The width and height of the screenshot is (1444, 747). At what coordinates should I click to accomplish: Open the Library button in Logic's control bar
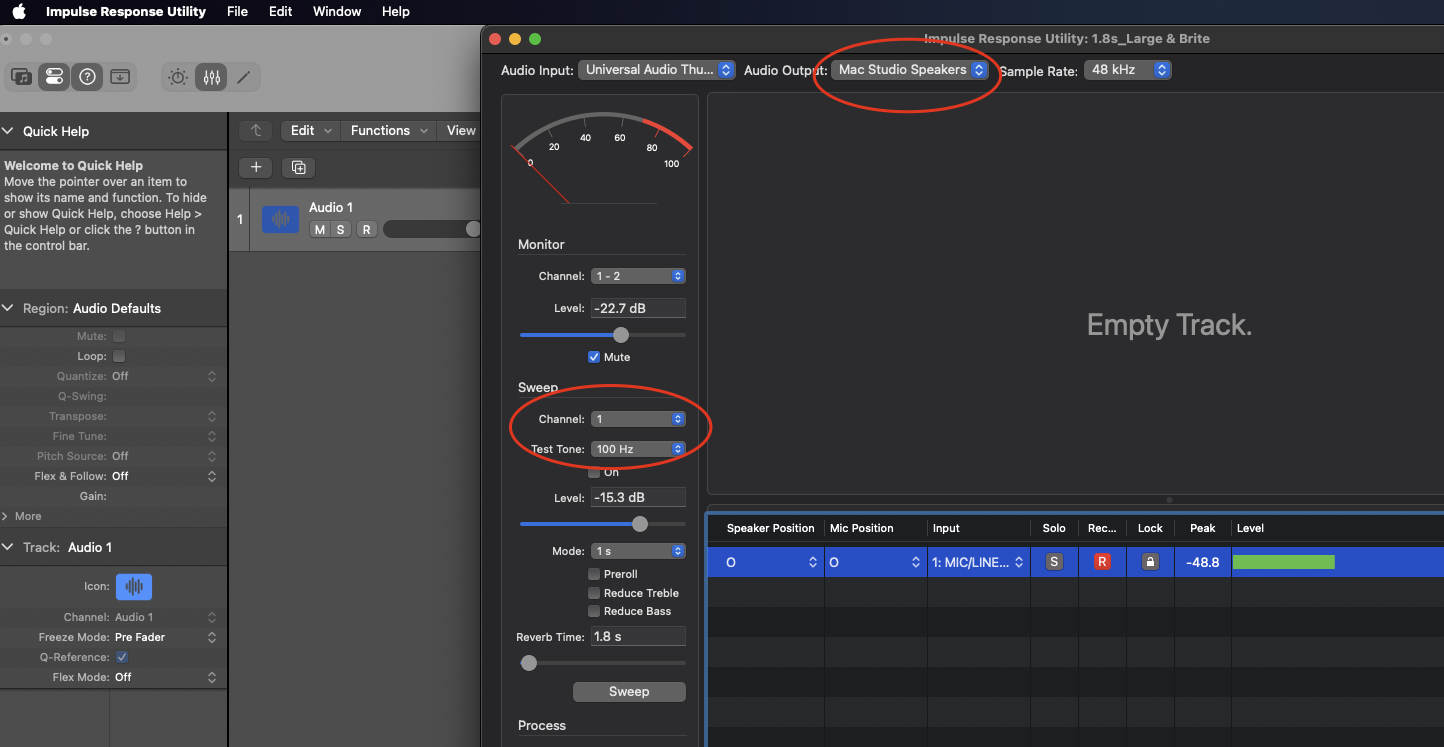click(x=21, y=77)
